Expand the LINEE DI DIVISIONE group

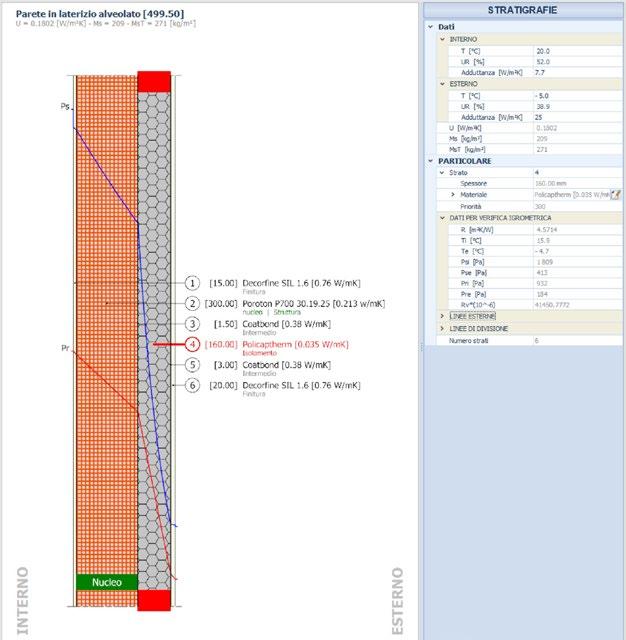(442, 329)
